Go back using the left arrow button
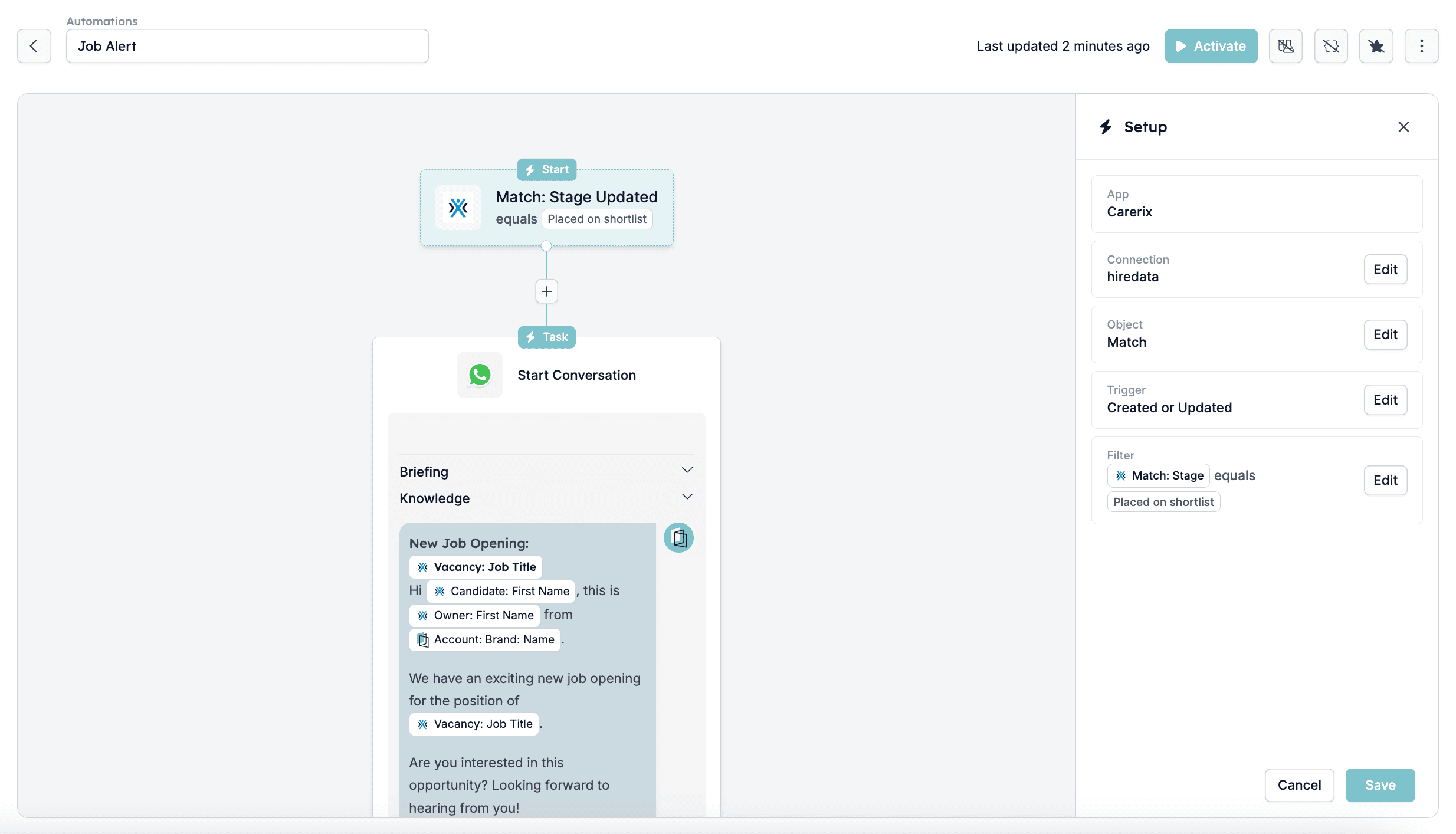This screenshot has width=1456, height=834. [34, 46]
